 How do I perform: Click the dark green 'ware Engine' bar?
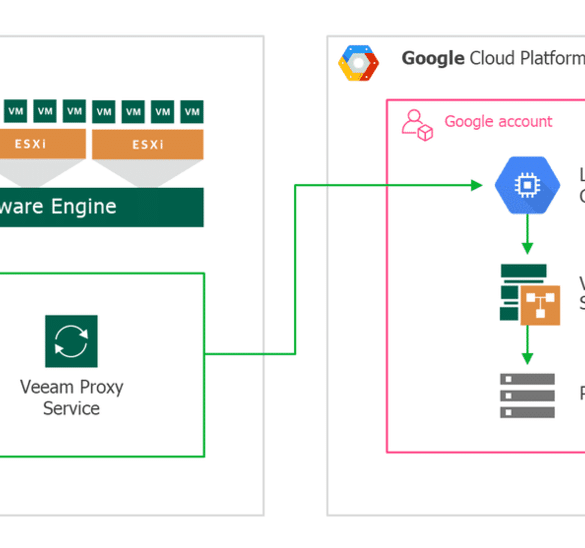102,207
